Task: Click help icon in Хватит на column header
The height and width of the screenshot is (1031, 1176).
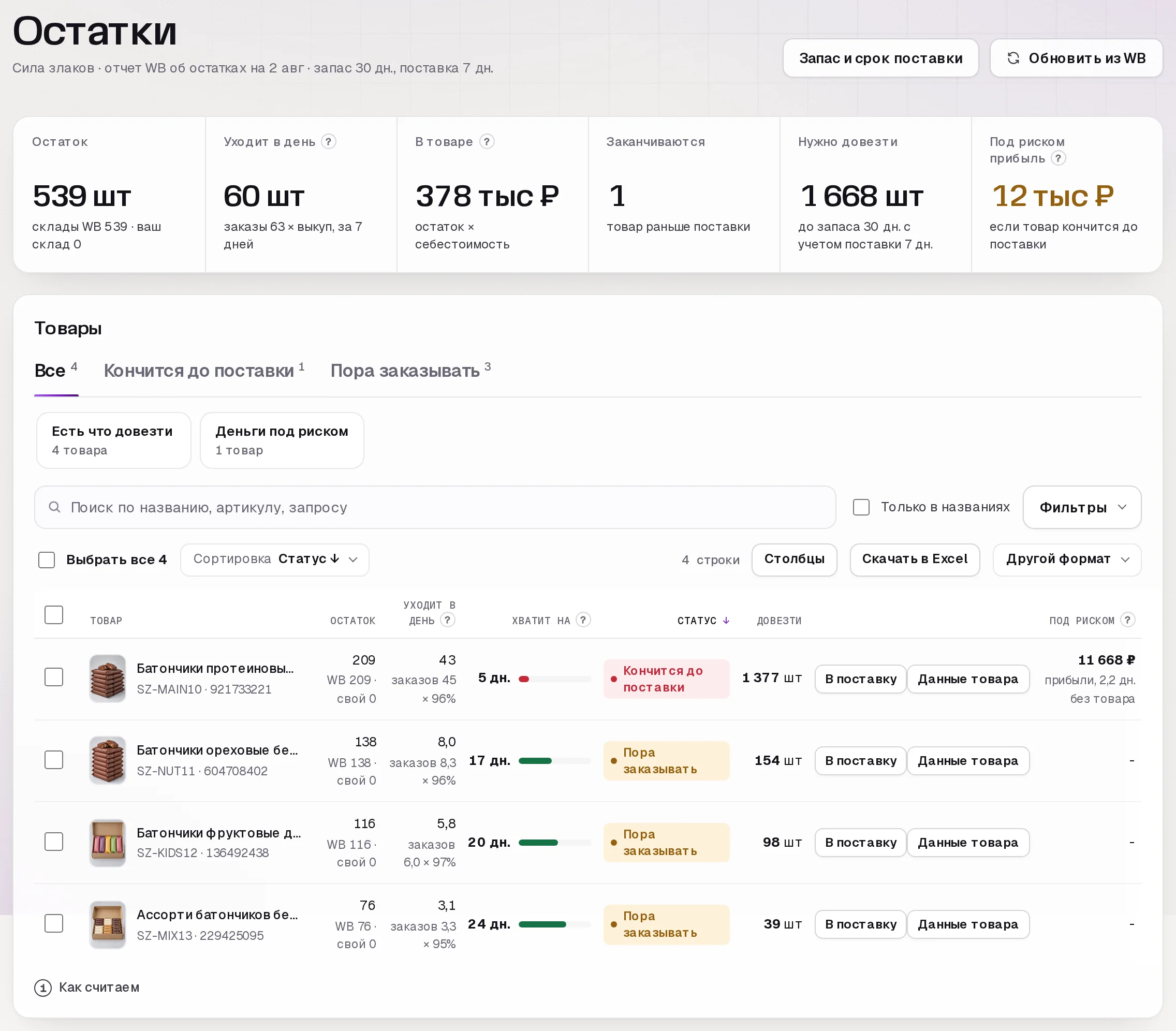Action: coord(583,620)
